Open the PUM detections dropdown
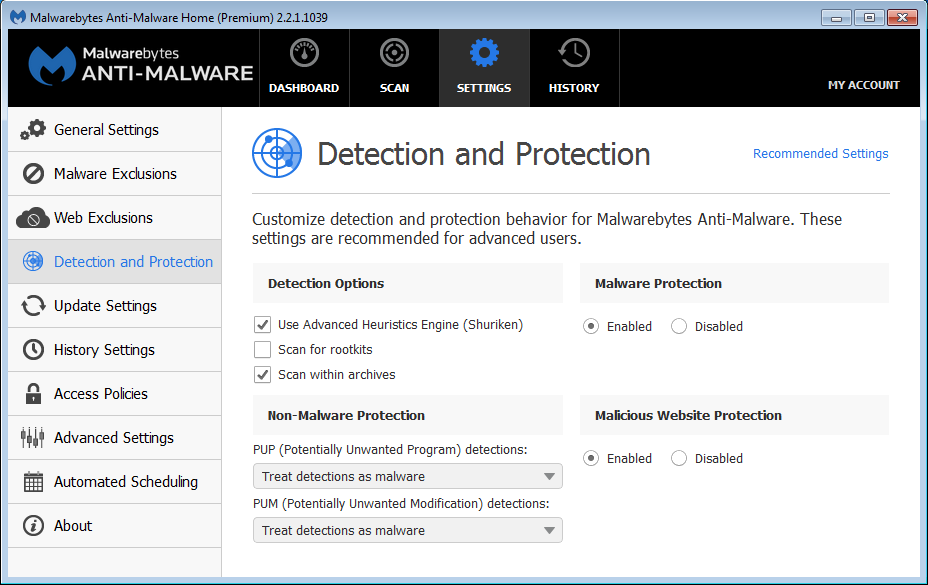This screenshot has height=585, width=928. 408,530
